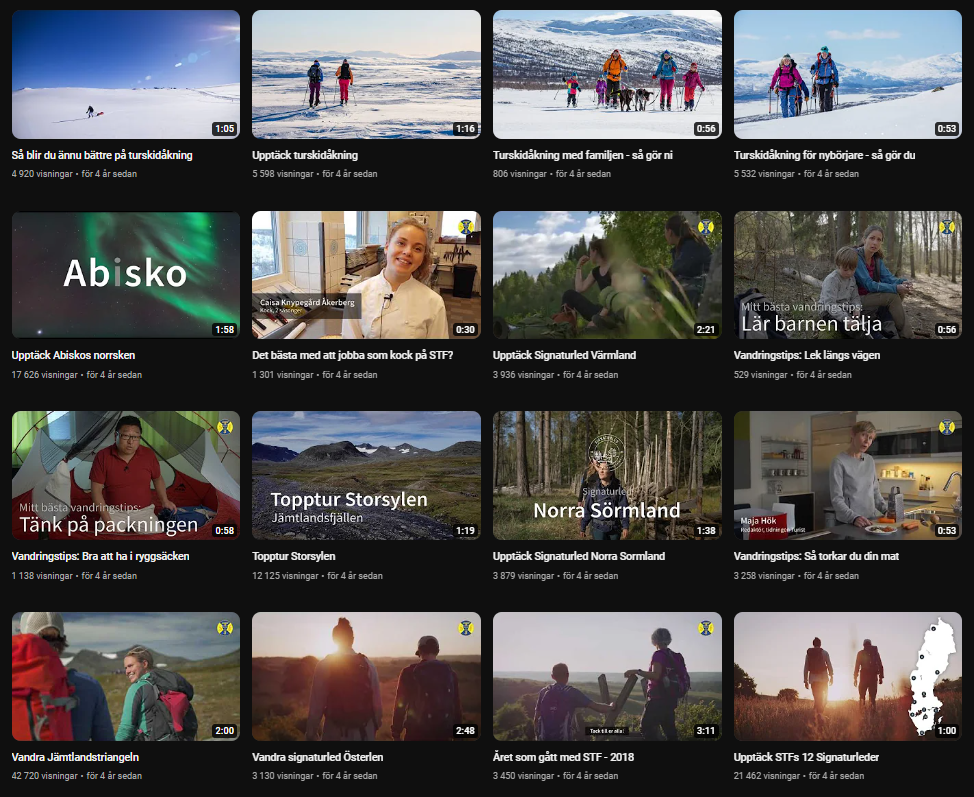
Task: Open the Signaturled Värmland thumbnail
Action: (607, 275)
